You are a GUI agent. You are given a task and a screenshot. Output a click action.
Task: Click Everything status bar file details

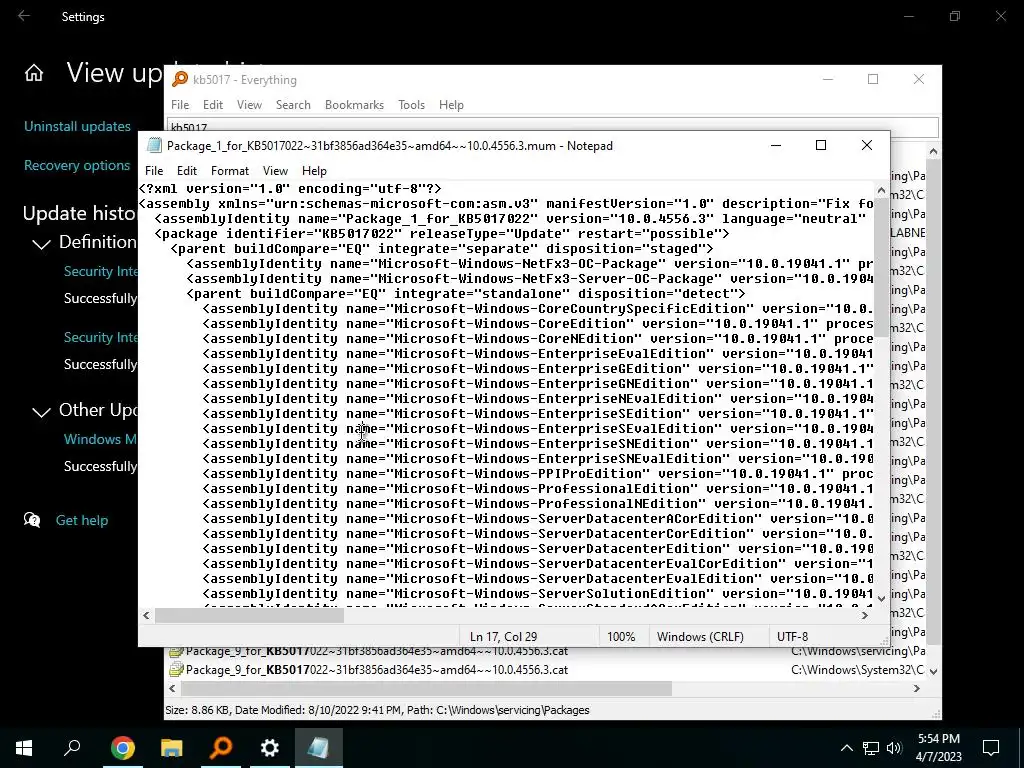[377, 710]
